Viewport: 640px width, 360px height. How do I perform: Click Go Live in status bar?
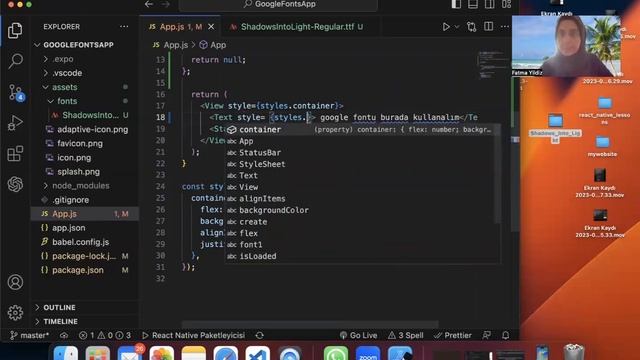(x=358, y=335)
